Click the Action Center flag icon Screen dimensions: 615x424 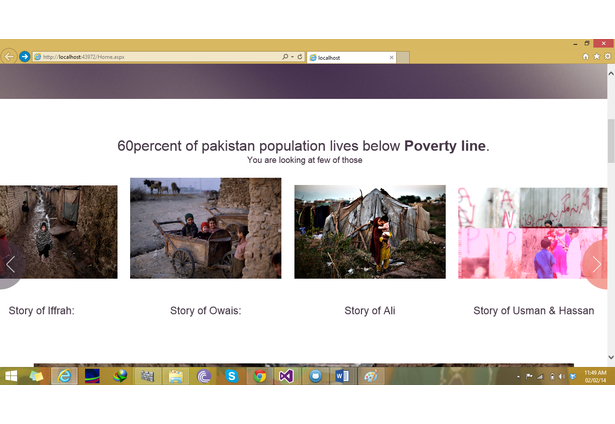pos(529,377)
